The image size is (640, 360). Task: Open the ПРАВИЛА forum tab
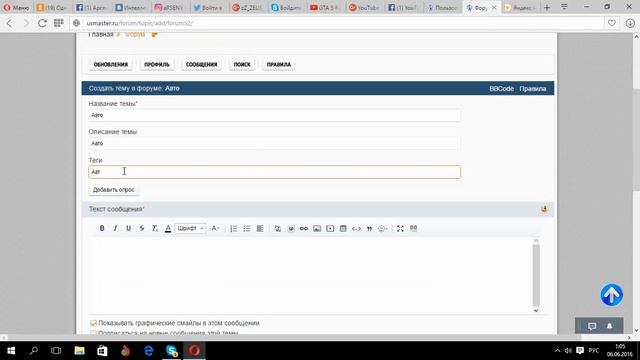pos(279,64)
